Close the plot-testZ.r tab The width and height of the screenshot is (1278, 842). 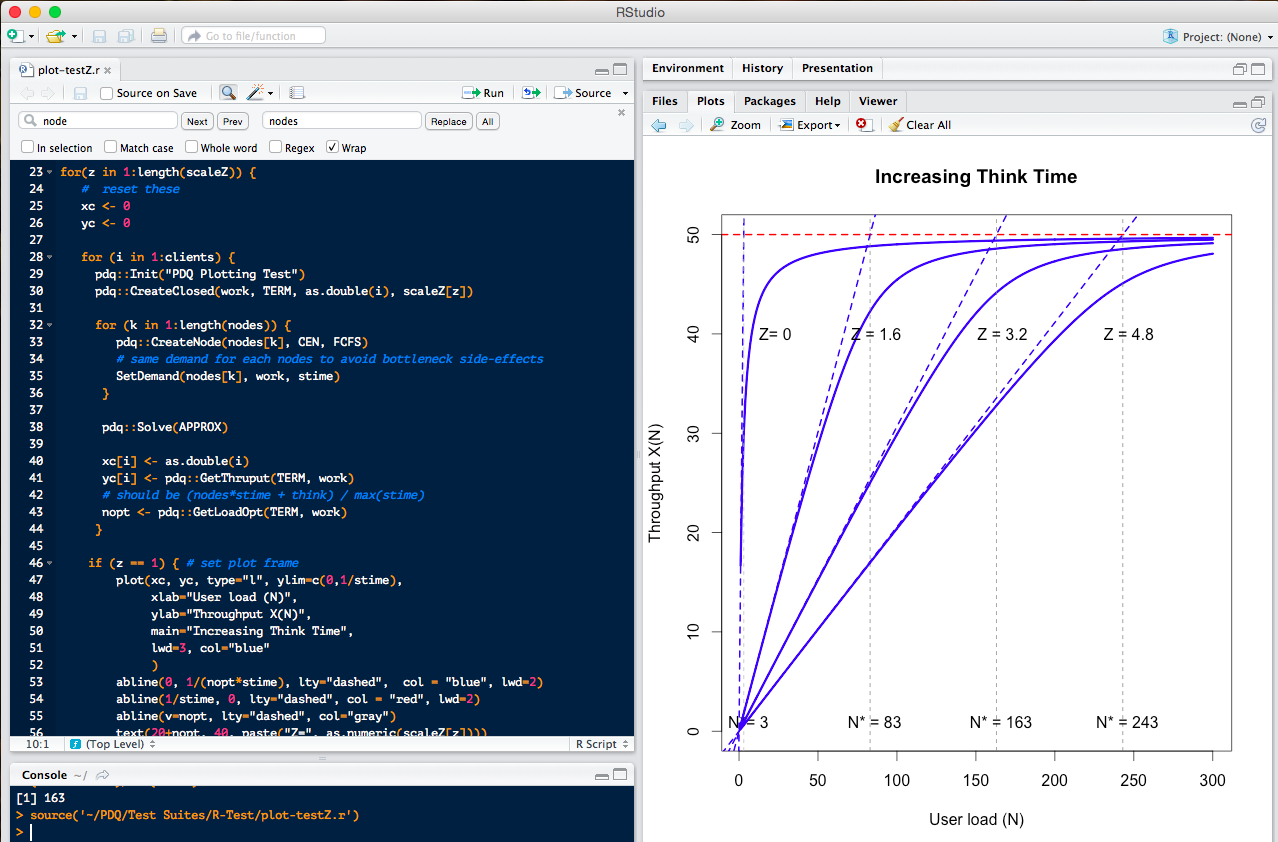(108, 71)
